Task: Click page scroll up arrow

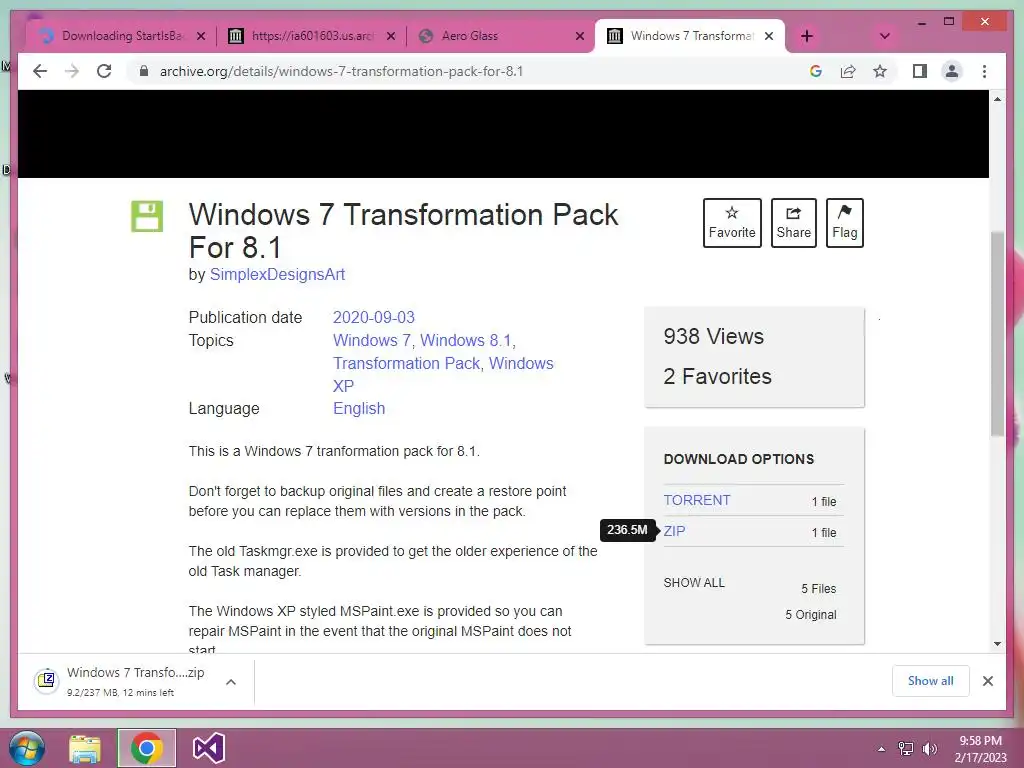Action: (x=997, y=99)
